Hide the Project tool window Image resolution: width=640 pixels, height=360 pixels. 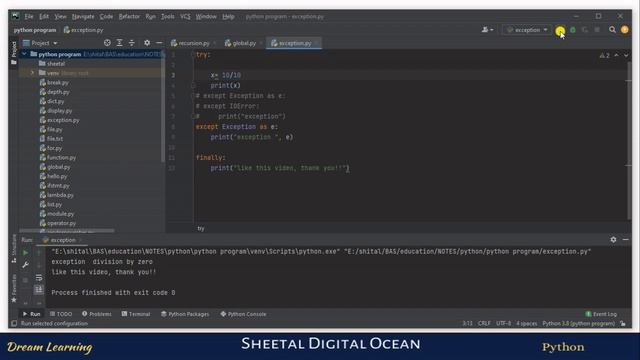tap(159, 43)
